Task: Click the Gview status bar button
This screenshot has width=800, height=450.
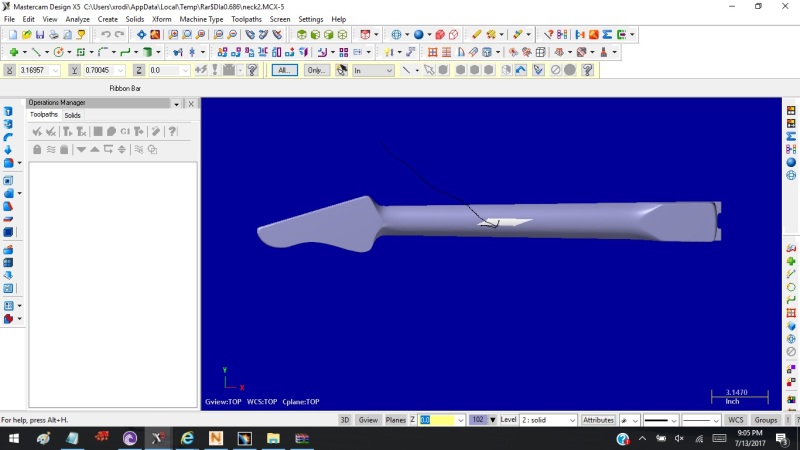Action: point(368,420)
